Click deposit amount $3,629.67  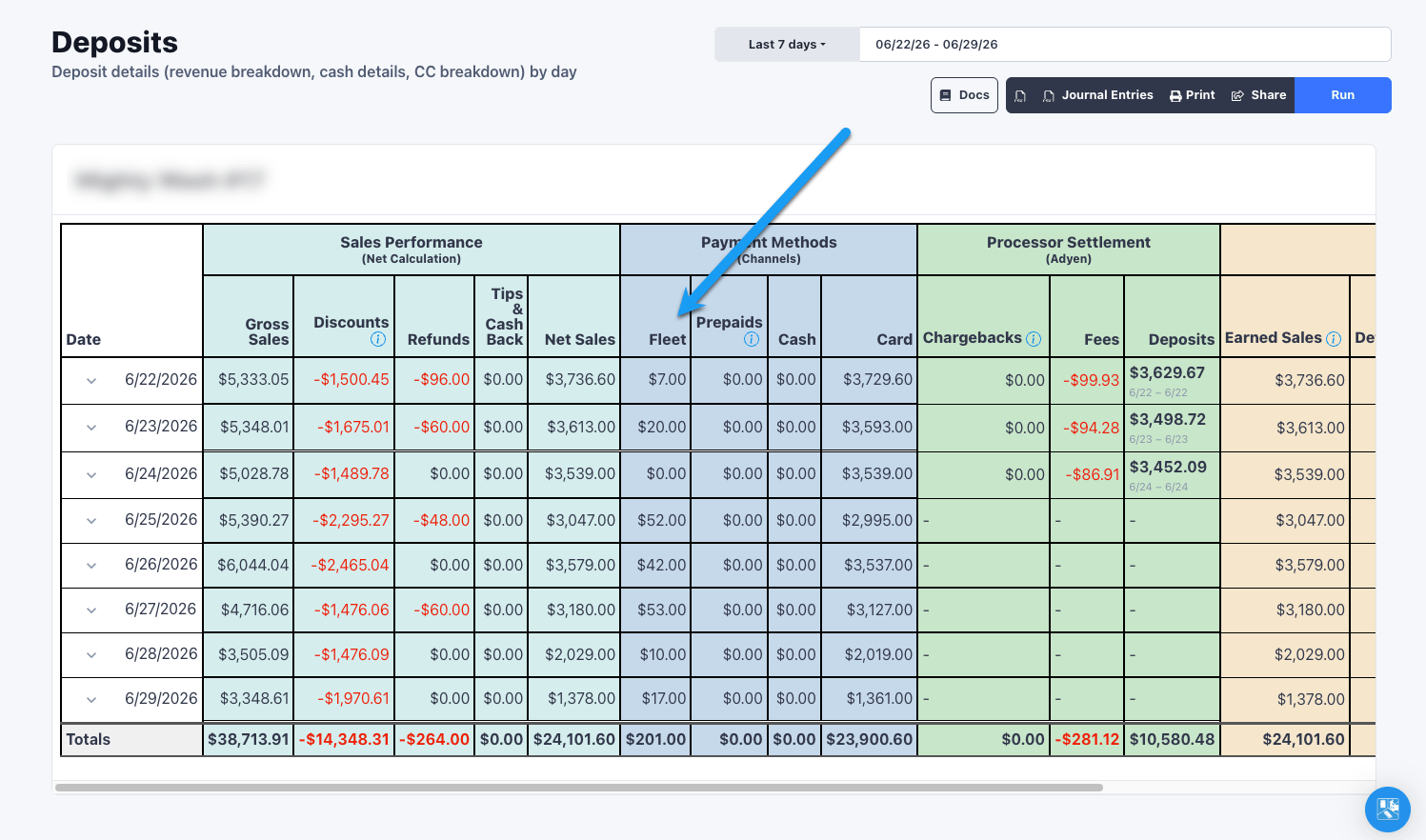click(1167, 372)
